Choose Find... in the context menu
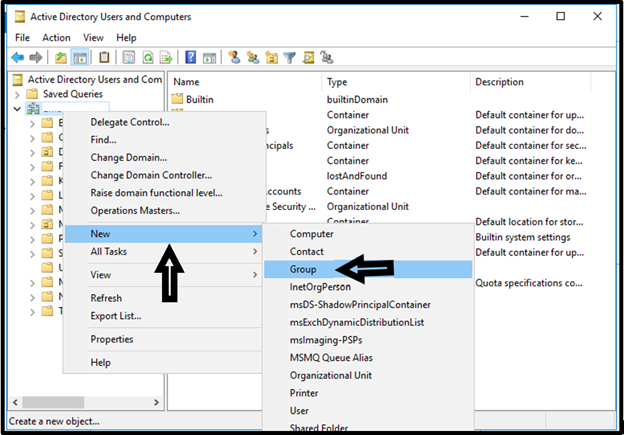 pos(103,140)
